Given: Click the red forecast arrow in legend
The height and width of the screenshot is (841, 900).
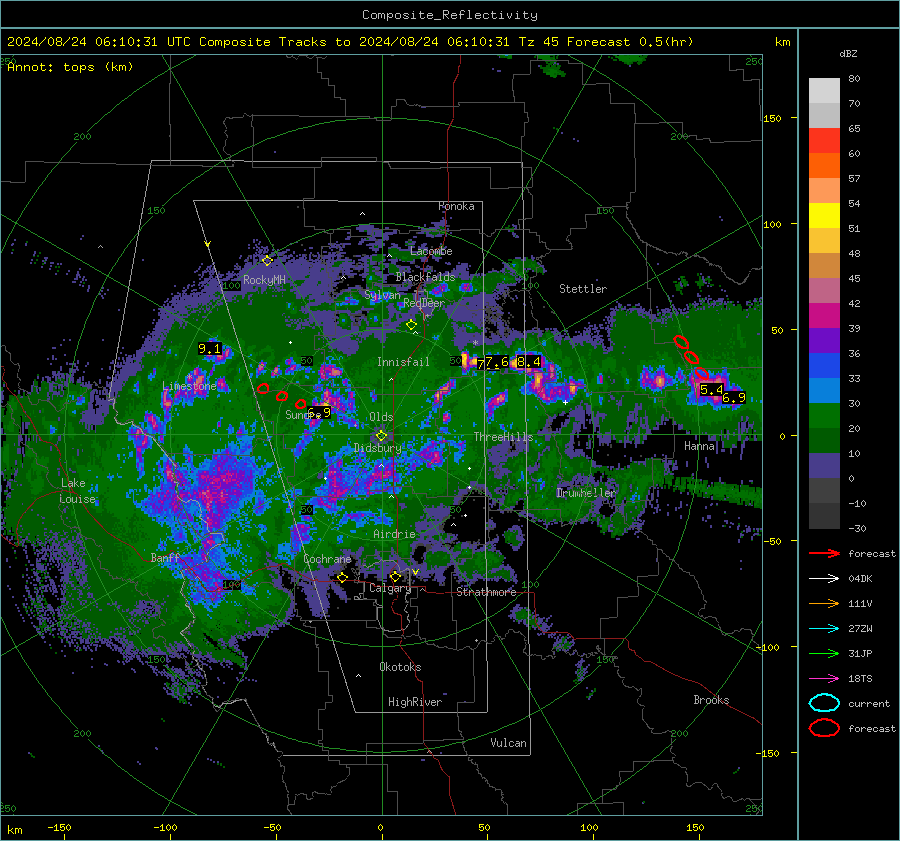Looking at the screenshot, I should (x=824, y=553).
